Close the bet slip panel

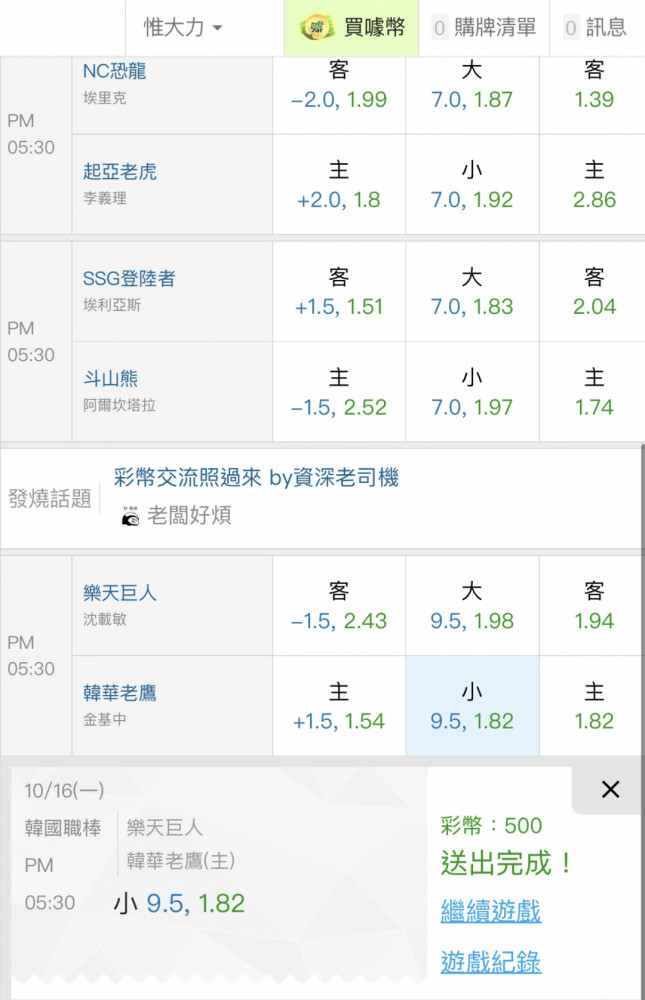pos(610,790)
